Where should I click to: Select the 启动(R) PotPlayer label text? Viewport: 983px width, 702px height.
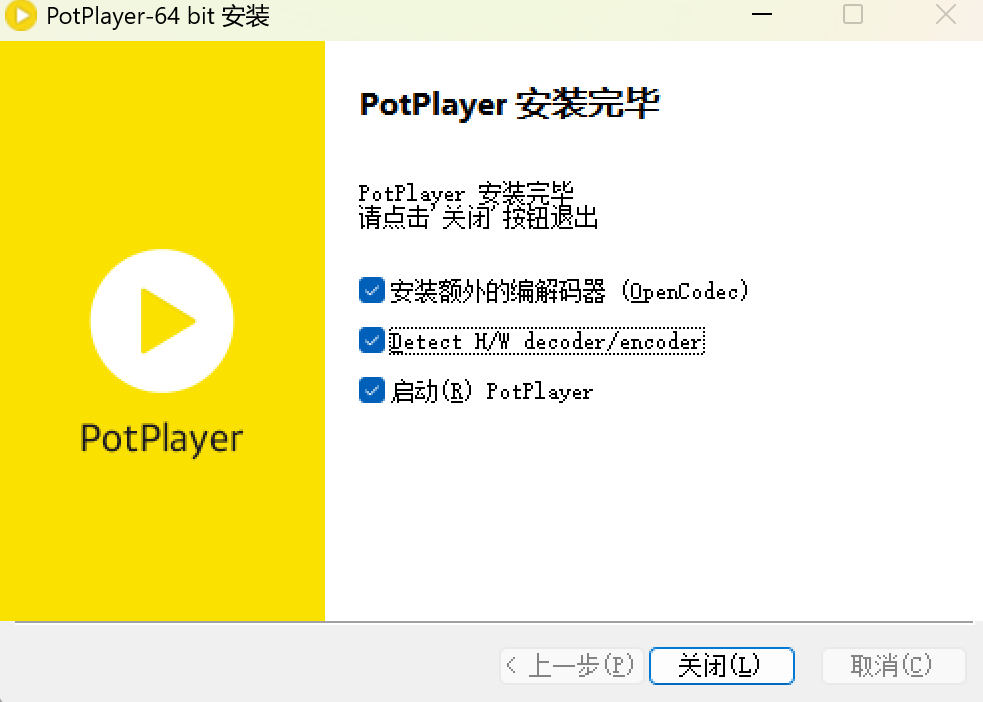point(494,391)
